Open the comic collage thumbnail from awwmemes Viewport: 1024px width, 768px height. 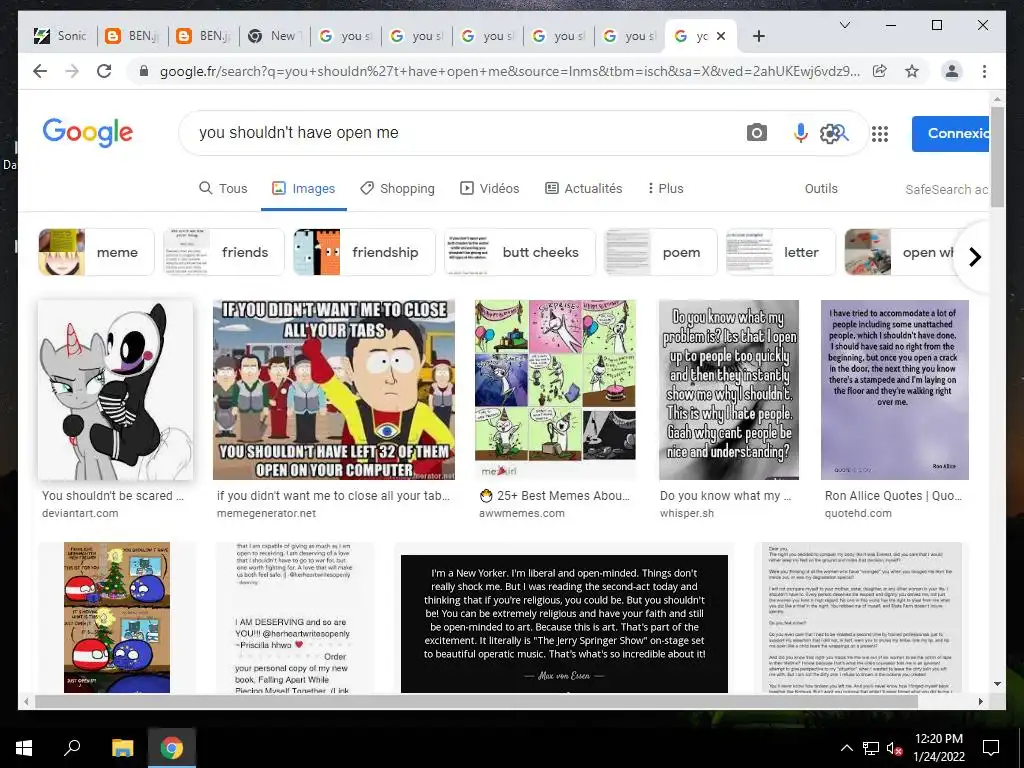tap(555, 390)
